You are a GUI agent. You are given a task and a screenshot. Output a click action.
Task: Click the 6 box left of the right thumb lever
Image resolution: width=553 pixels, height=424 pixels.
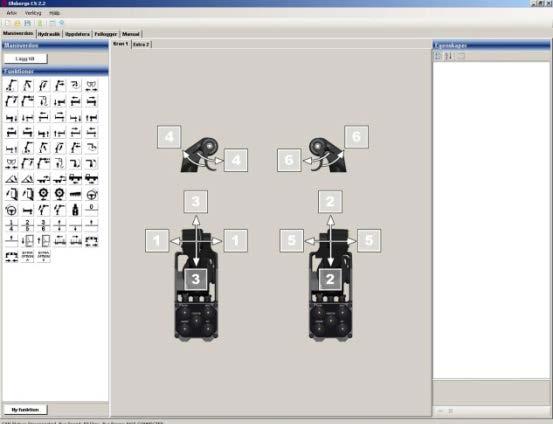click(x=289, y=160)
